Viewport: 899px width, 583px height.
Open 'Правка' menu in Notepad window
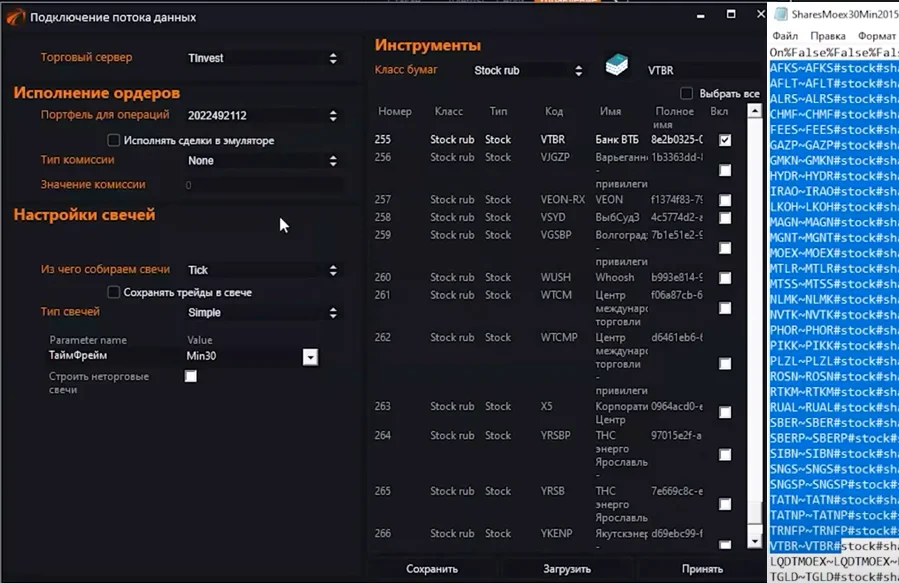click(x=828, y=36)
